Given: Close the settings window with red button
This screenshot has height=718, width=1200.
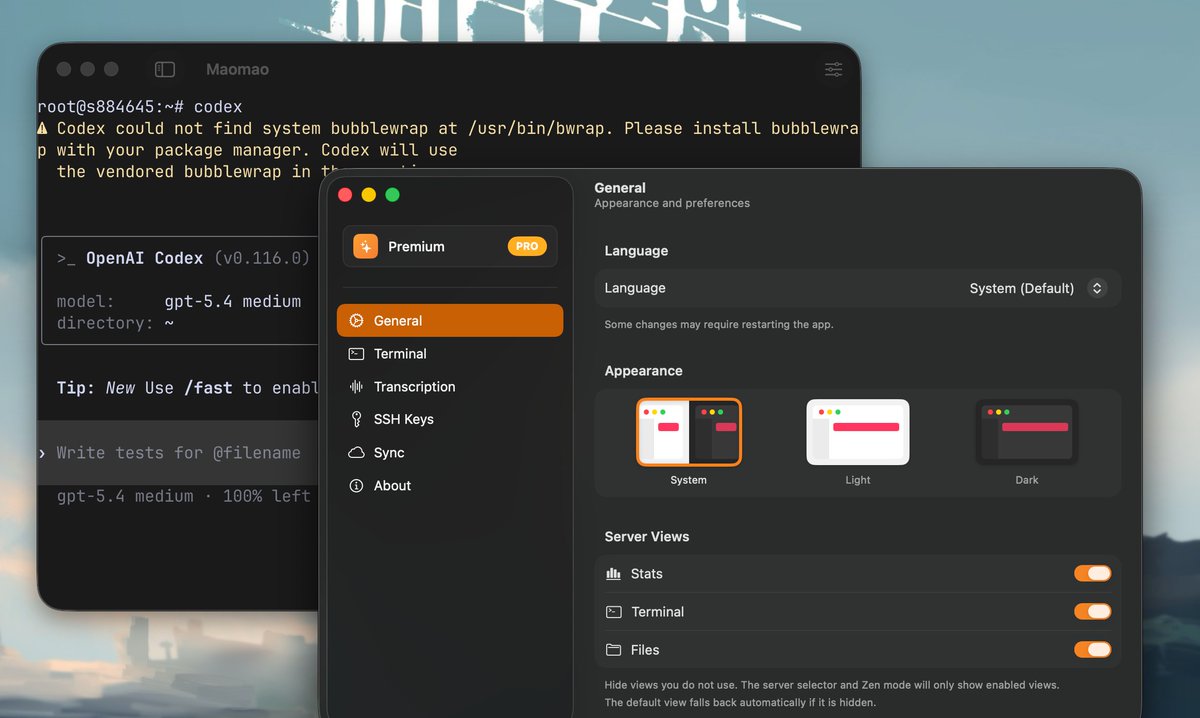Looking at the screenshot, I should [345, 195].
